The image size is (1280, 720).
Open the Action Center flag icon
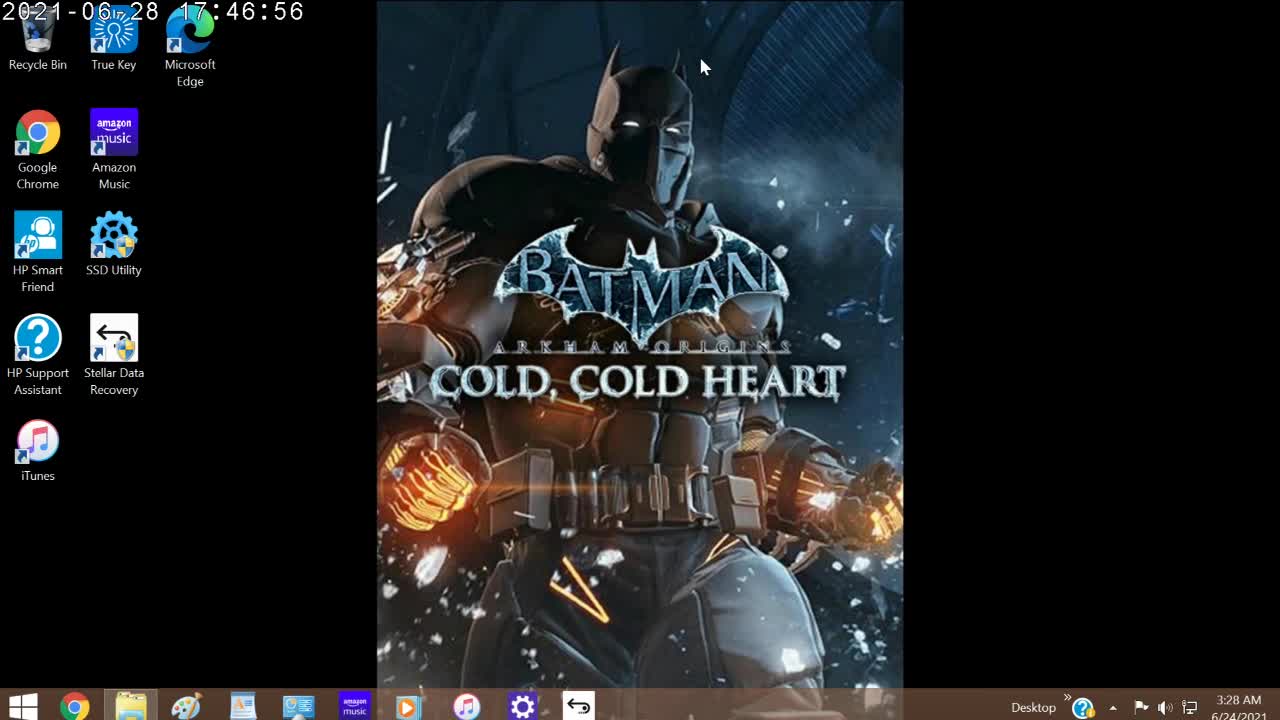(1141, 708)
